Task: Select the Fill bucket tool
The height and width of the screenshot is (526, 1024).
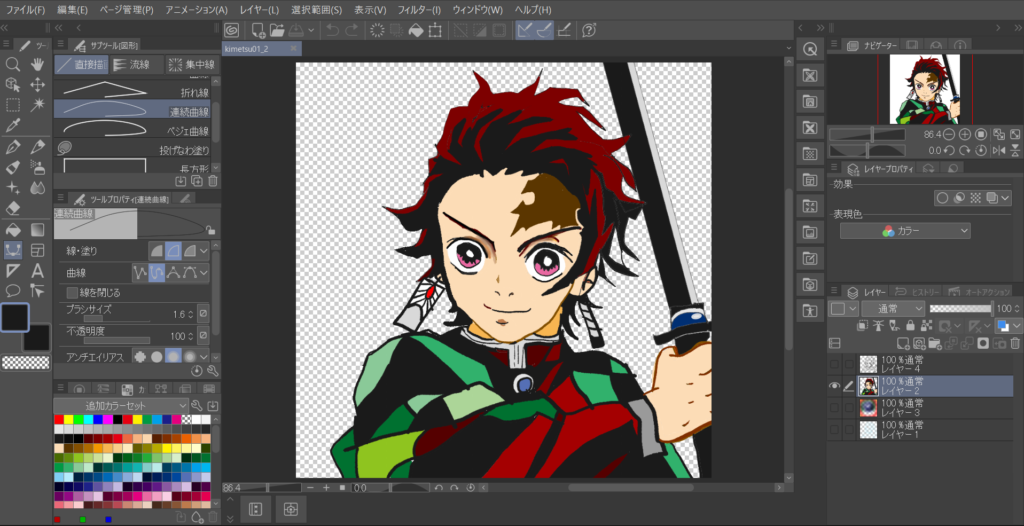Action: pos(12,229)
